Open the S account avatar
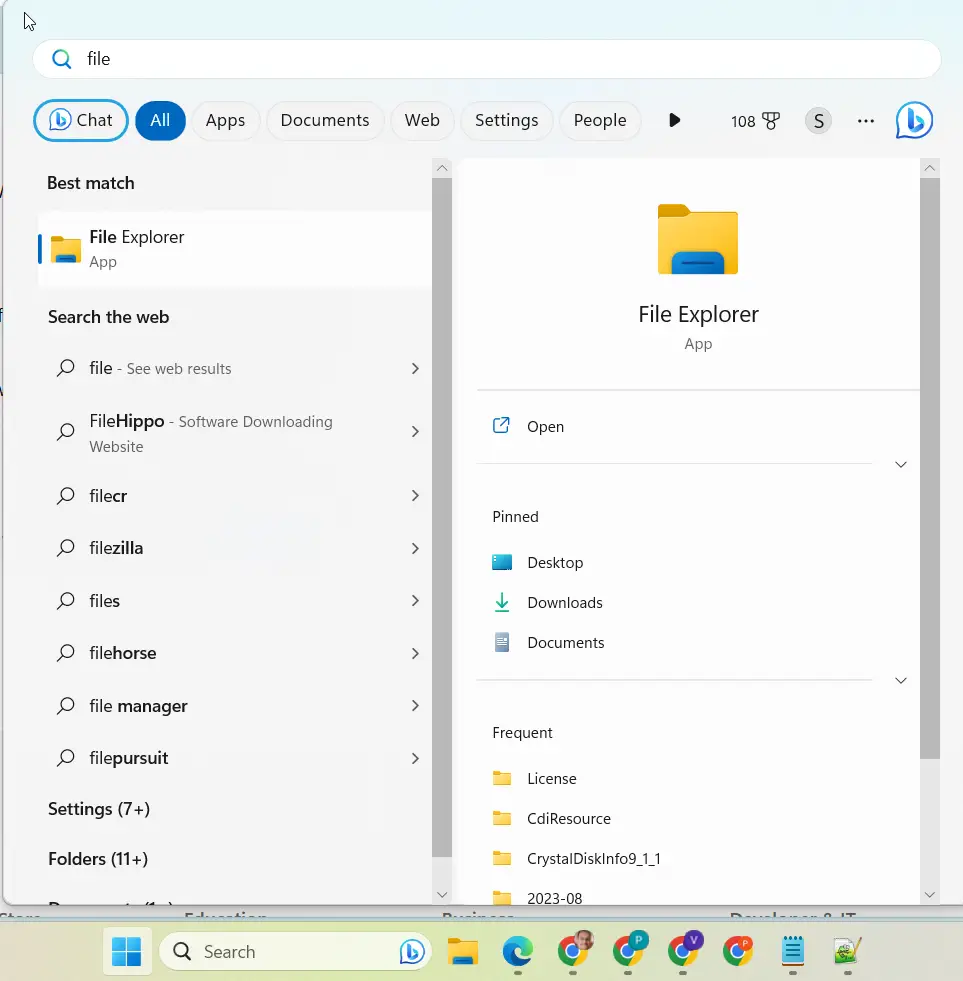Viewport: 963px width, 981px height. (x=818, y=121)
